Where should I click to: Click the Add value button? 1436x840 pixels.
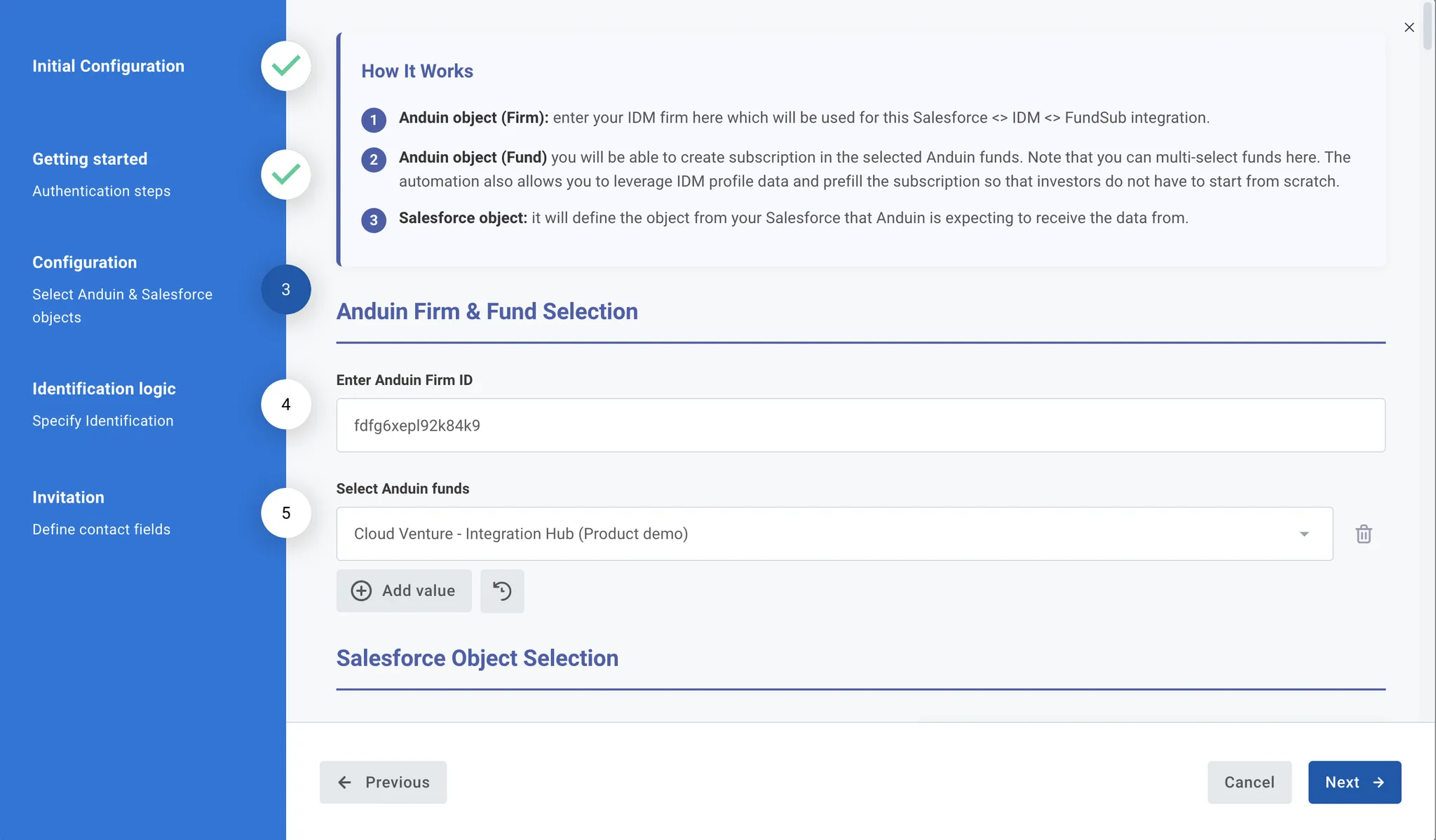(x=404, y=591)
